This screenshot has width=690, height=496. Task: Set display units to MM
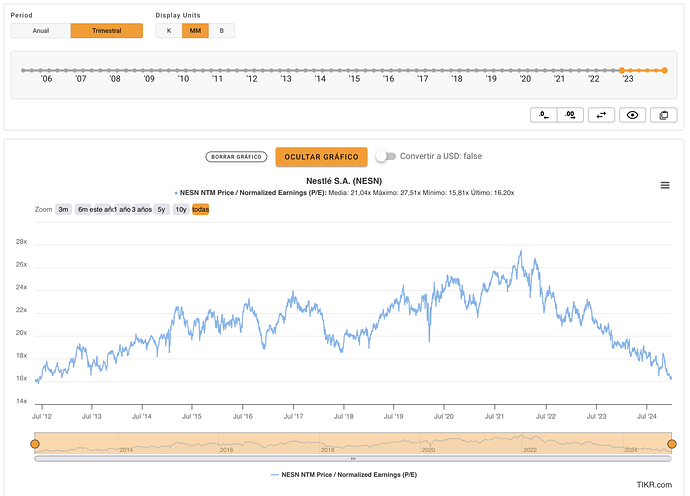pos(195,31)
